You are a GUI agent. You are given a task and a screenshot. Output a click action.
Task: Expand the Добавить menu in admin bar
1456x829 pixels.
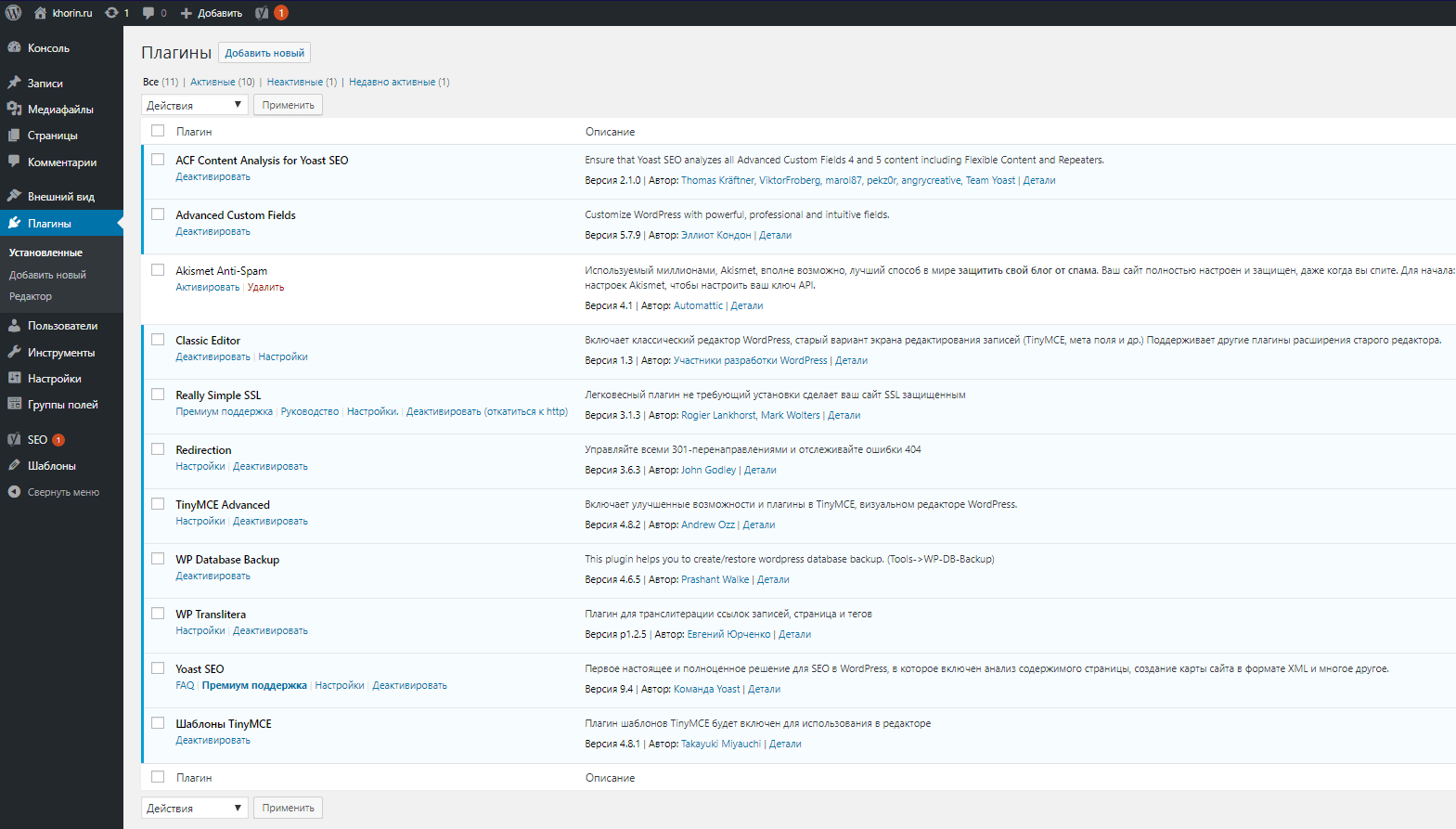click(212, 13)
